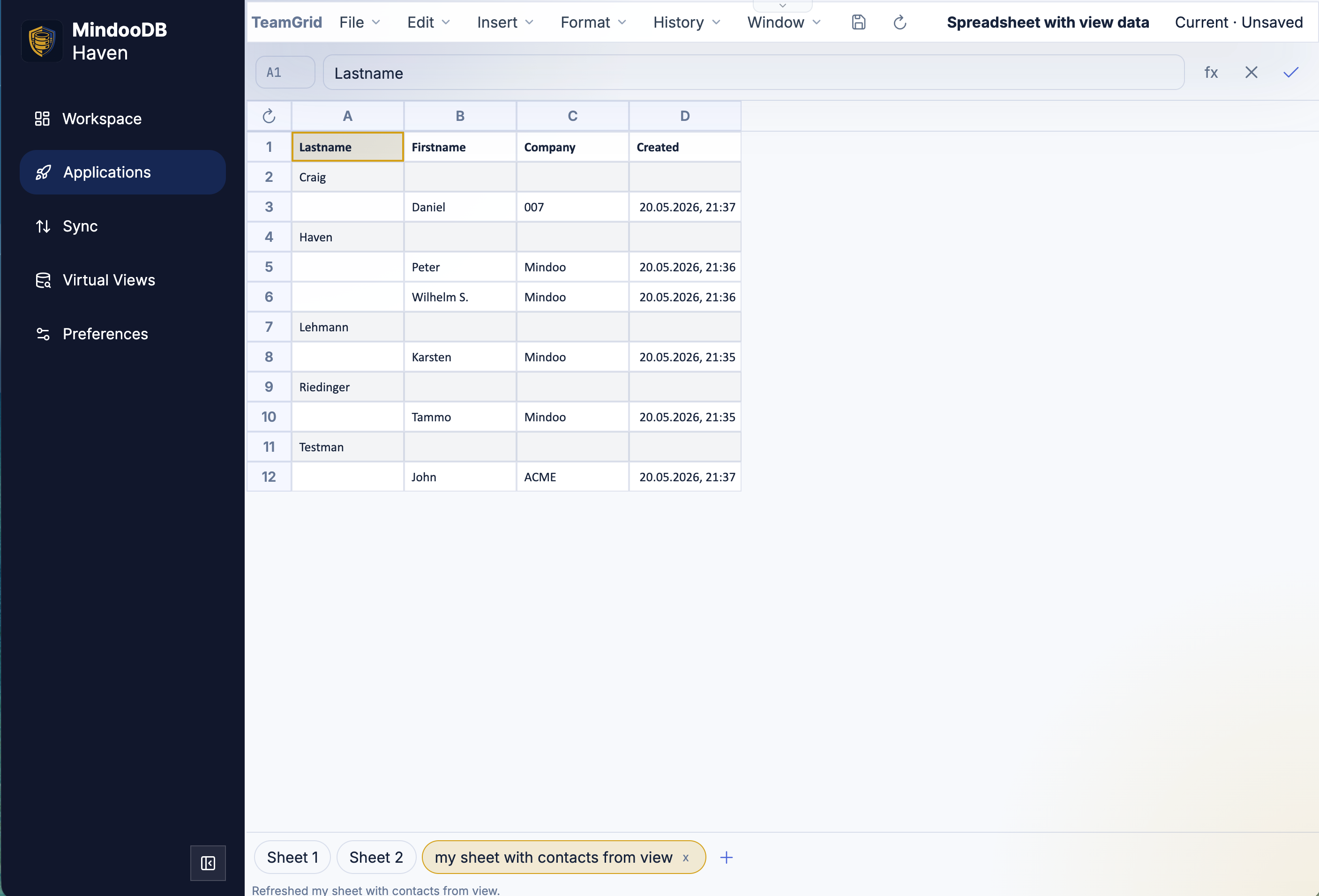Select the Tammo cell
The image size is (1319, 896).
tap(460, 417)
